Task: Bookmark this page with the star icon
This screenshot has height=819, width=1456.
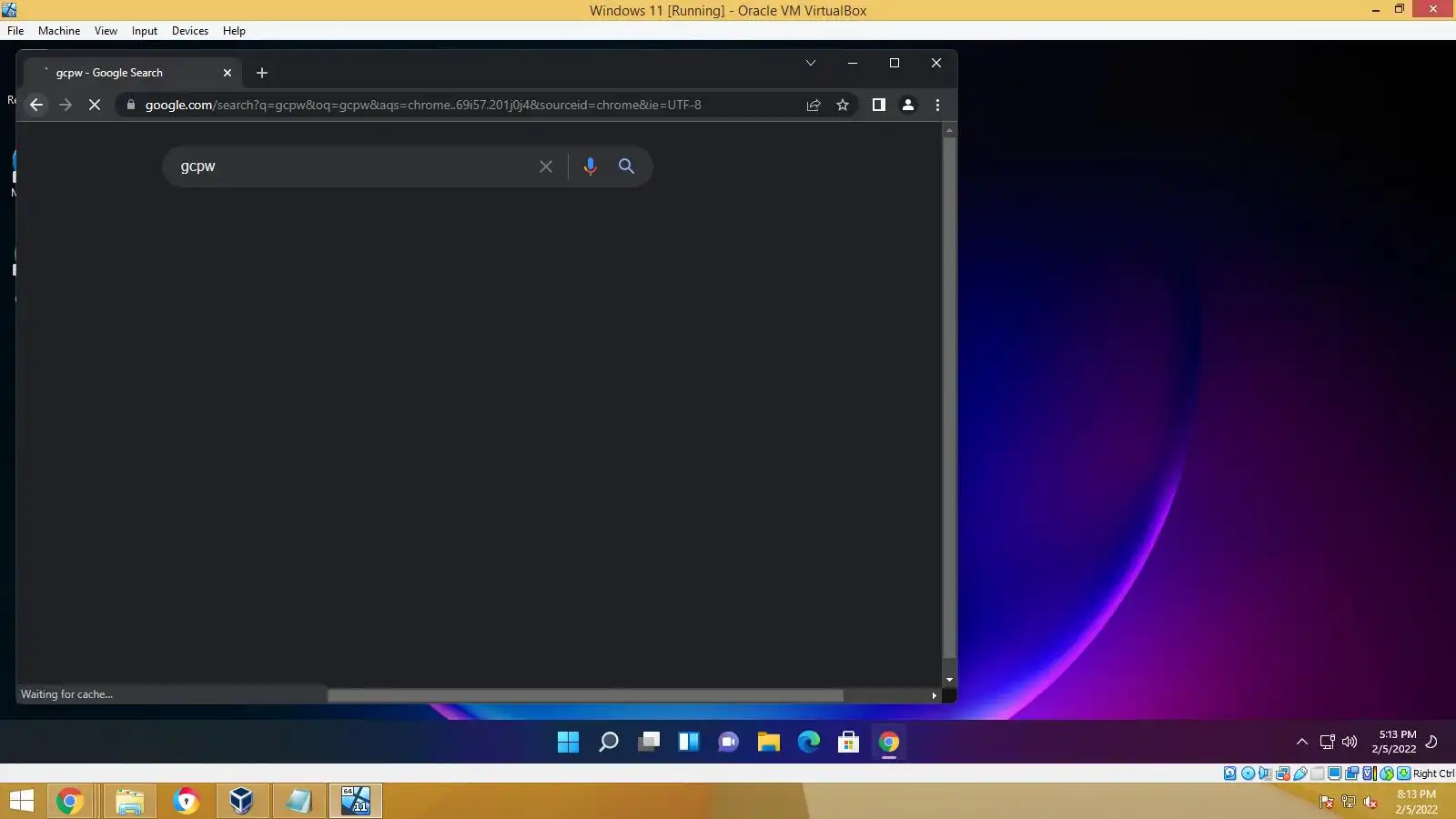Action: 843,105
